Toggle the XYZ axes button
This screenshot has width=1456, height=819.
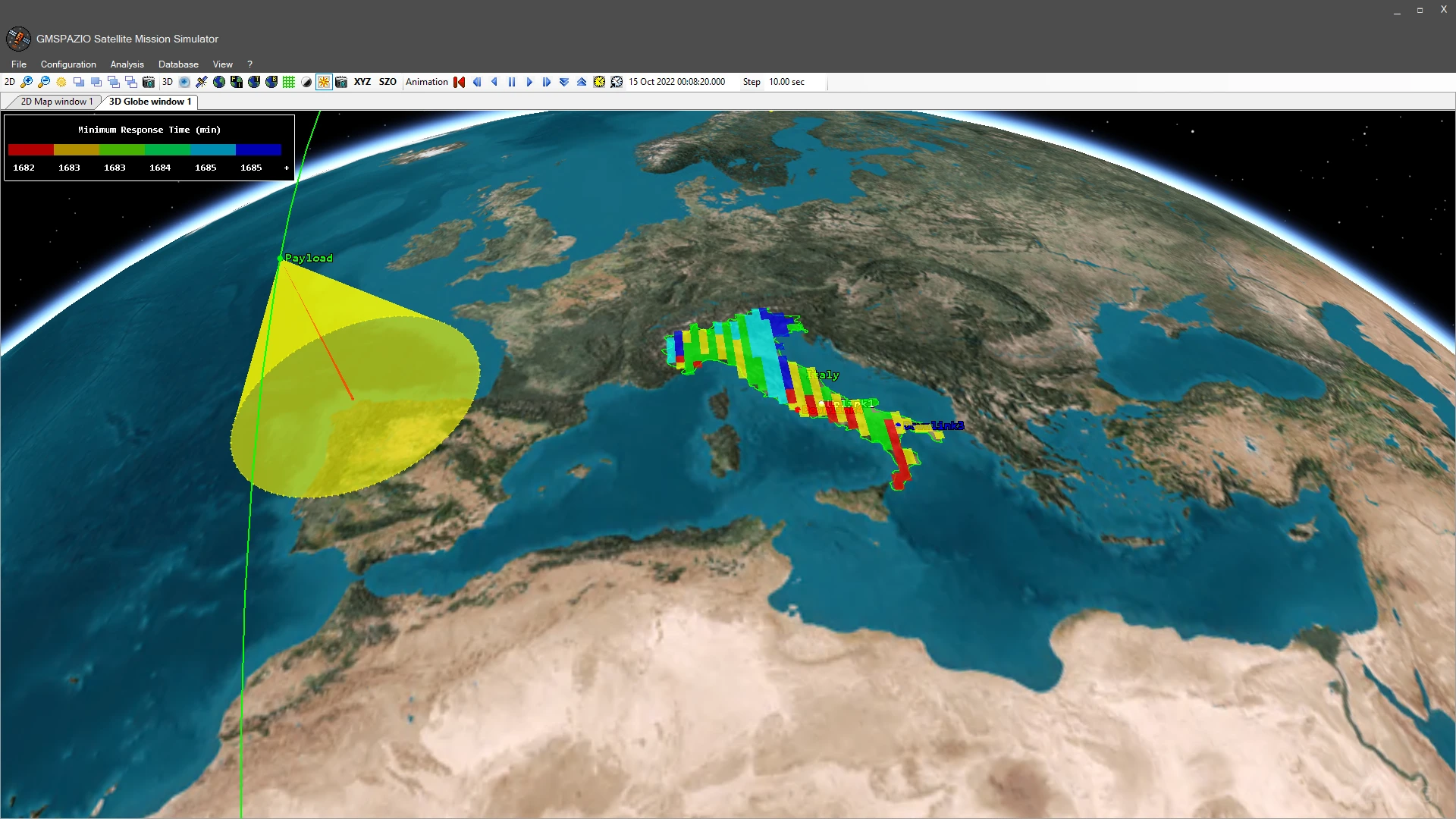362,82
